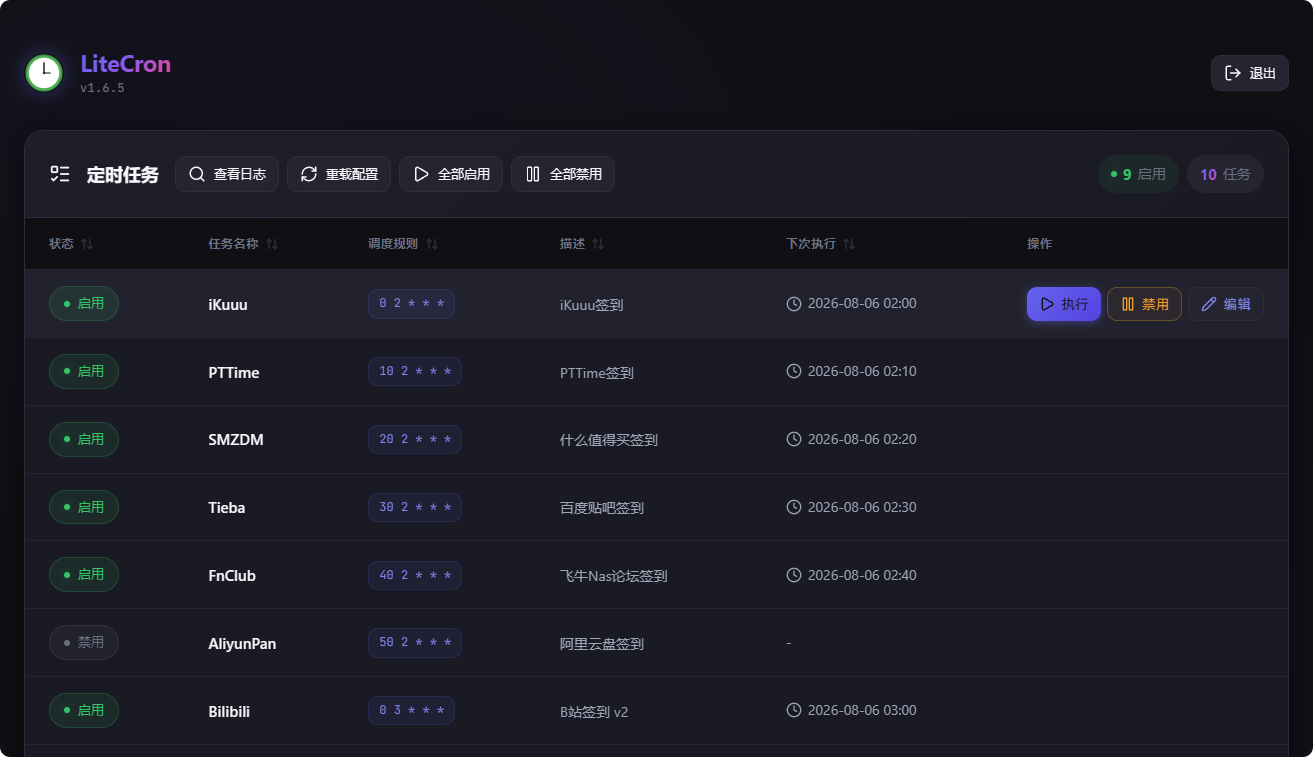This screenshot has height=757, width=1313.
Task: Click the Bilibili task name
Action: (229, 712)
